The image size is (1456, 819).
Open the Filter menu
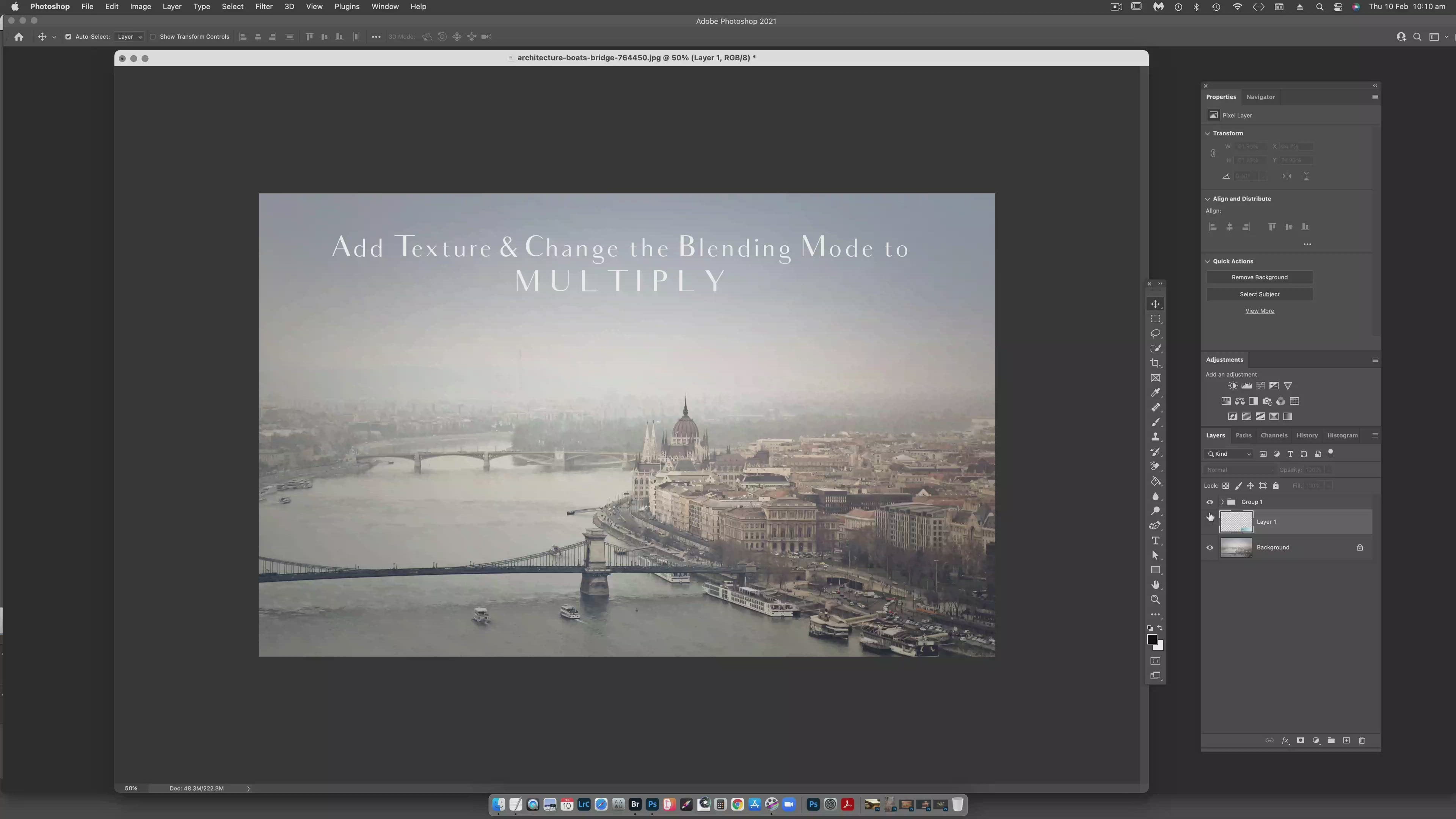(264, 7)
